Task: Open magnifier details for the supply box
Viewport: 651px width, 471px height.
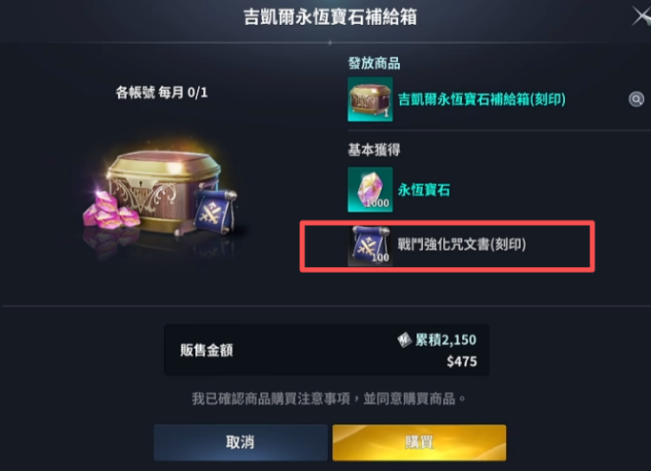Action: click(636, 99)
